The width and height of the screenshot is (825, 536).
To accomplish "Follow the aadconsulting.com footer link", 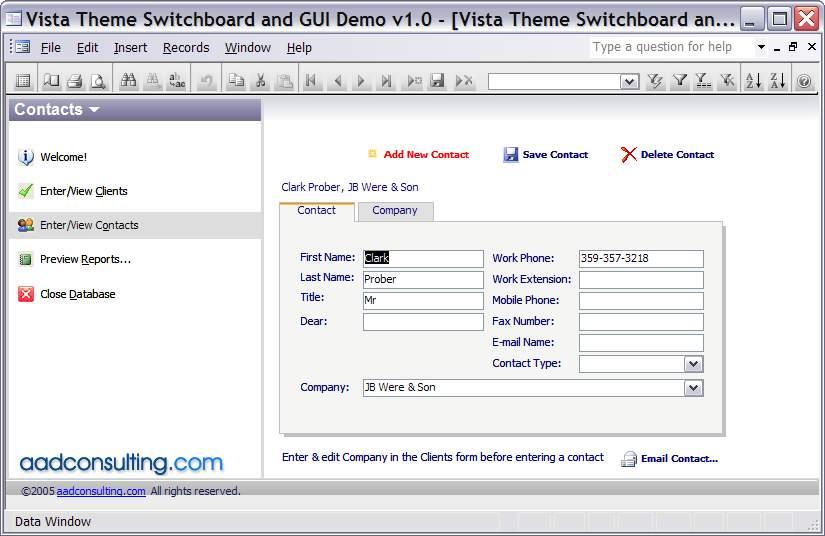I will click(x=101, y=491).
